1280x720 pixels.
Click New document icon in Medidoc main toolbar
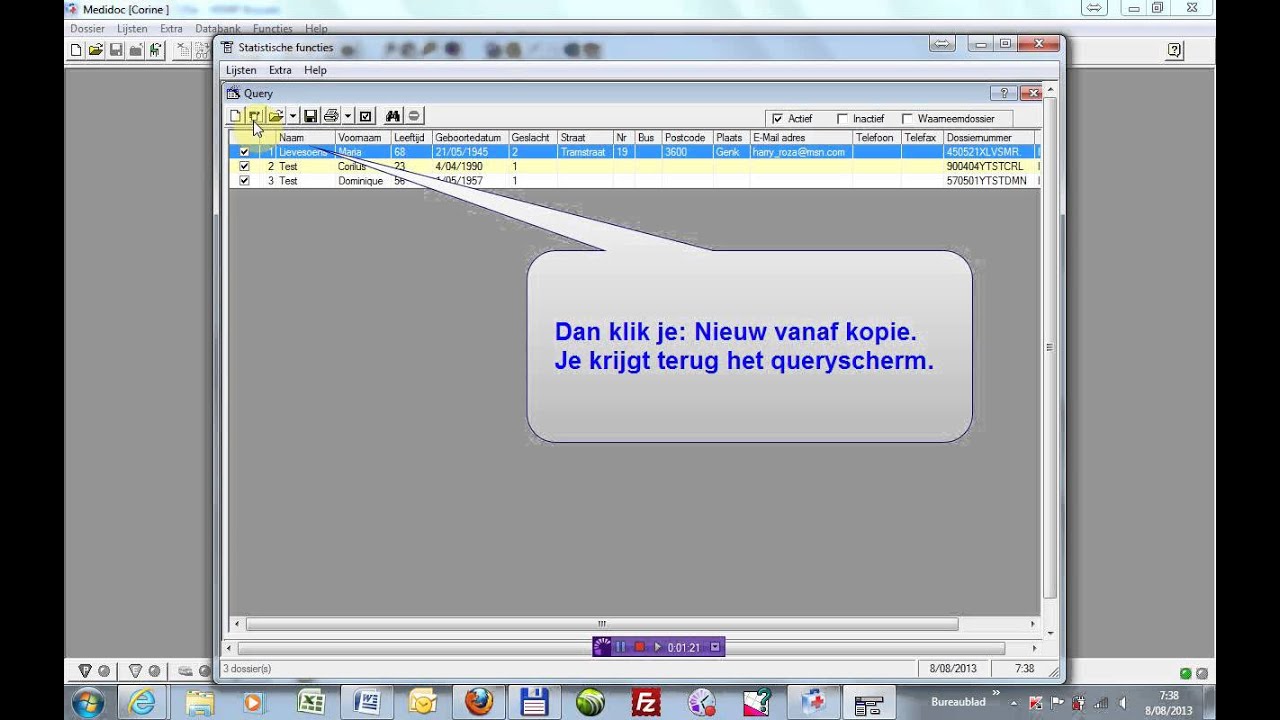[x=76, y=50]
